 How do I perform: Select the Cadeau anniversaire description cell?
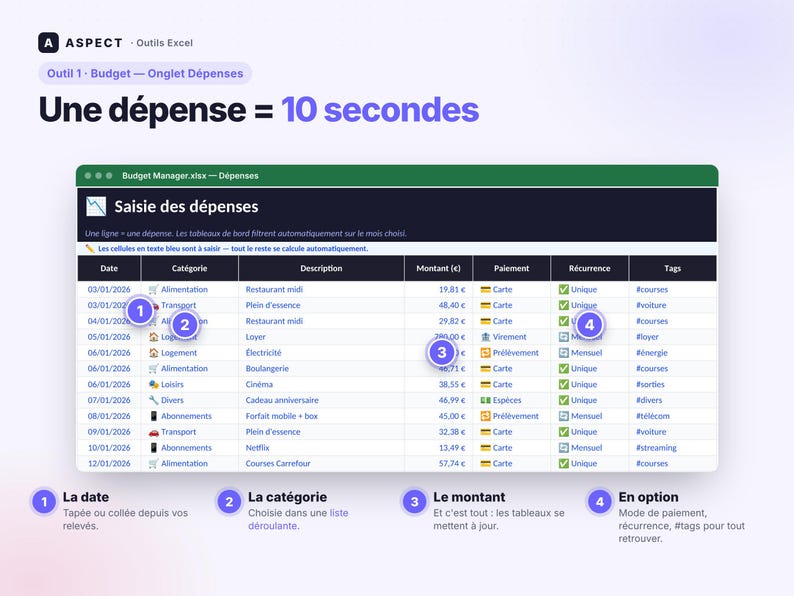coord(321,400)
